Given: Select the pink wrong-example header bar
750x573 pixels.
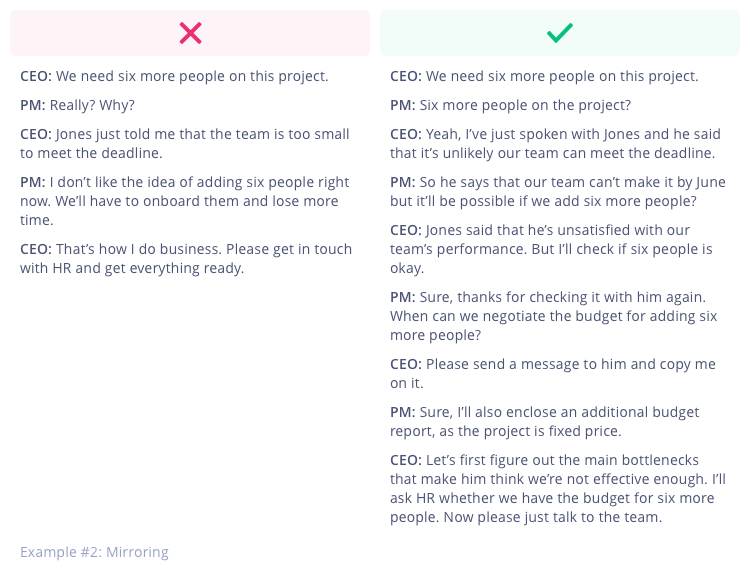Looking at the screenshot, I should tap(190, 33).
